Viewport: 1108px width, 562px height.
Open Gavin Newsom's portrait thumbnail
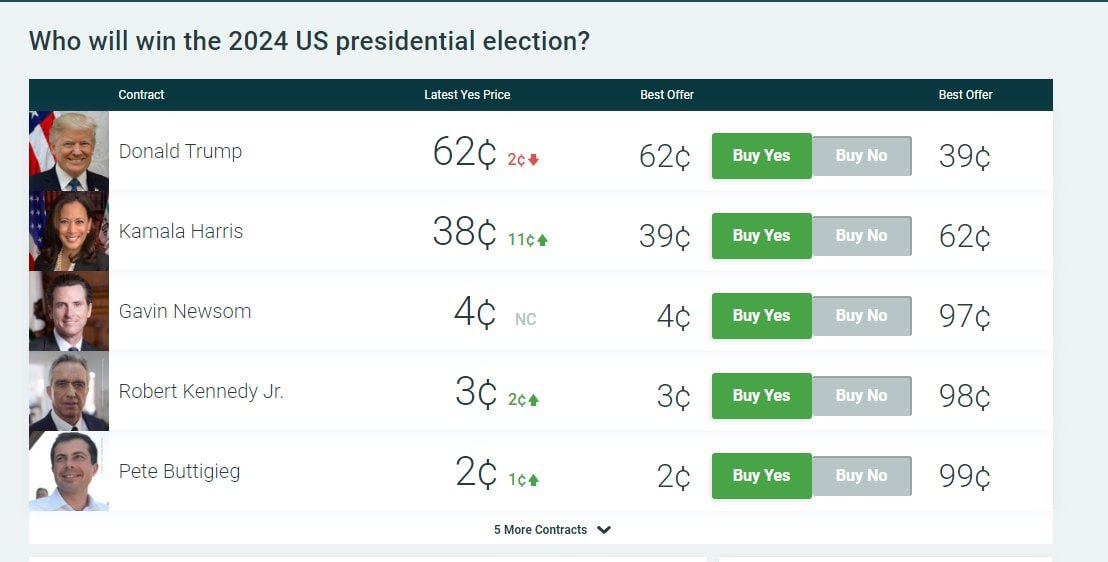pos(68,311)
